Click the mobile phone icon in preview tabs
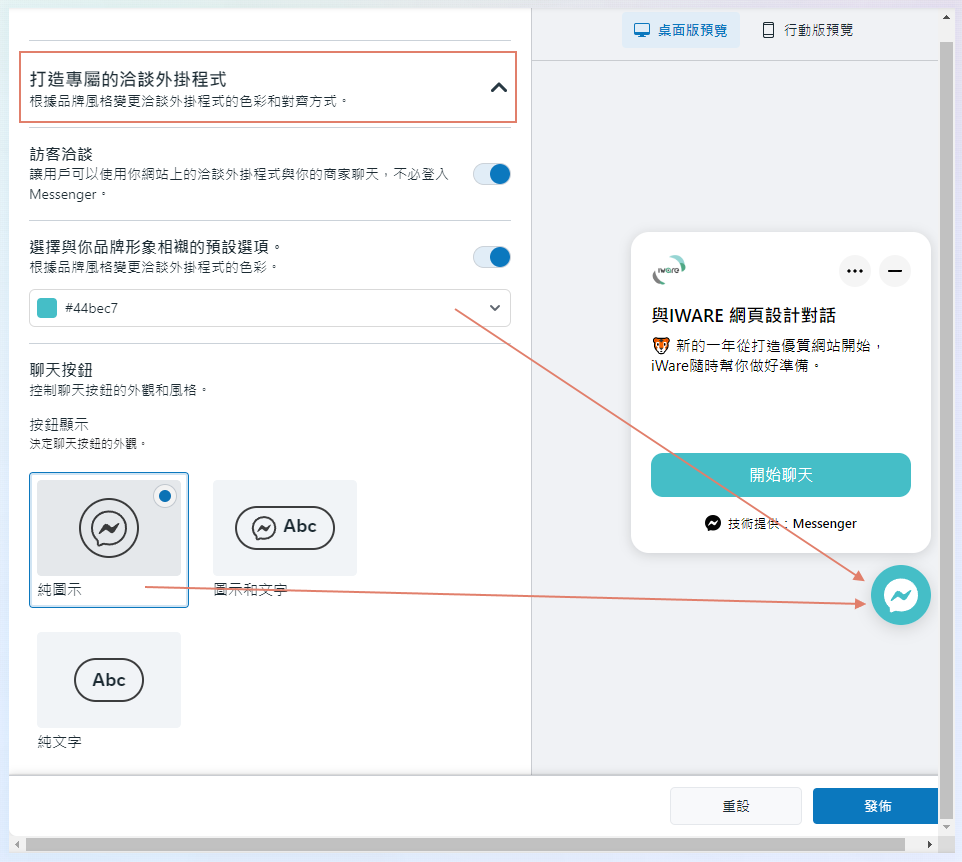Image resolution: width=962 pixels, height=862 pixels. [768, 30]
